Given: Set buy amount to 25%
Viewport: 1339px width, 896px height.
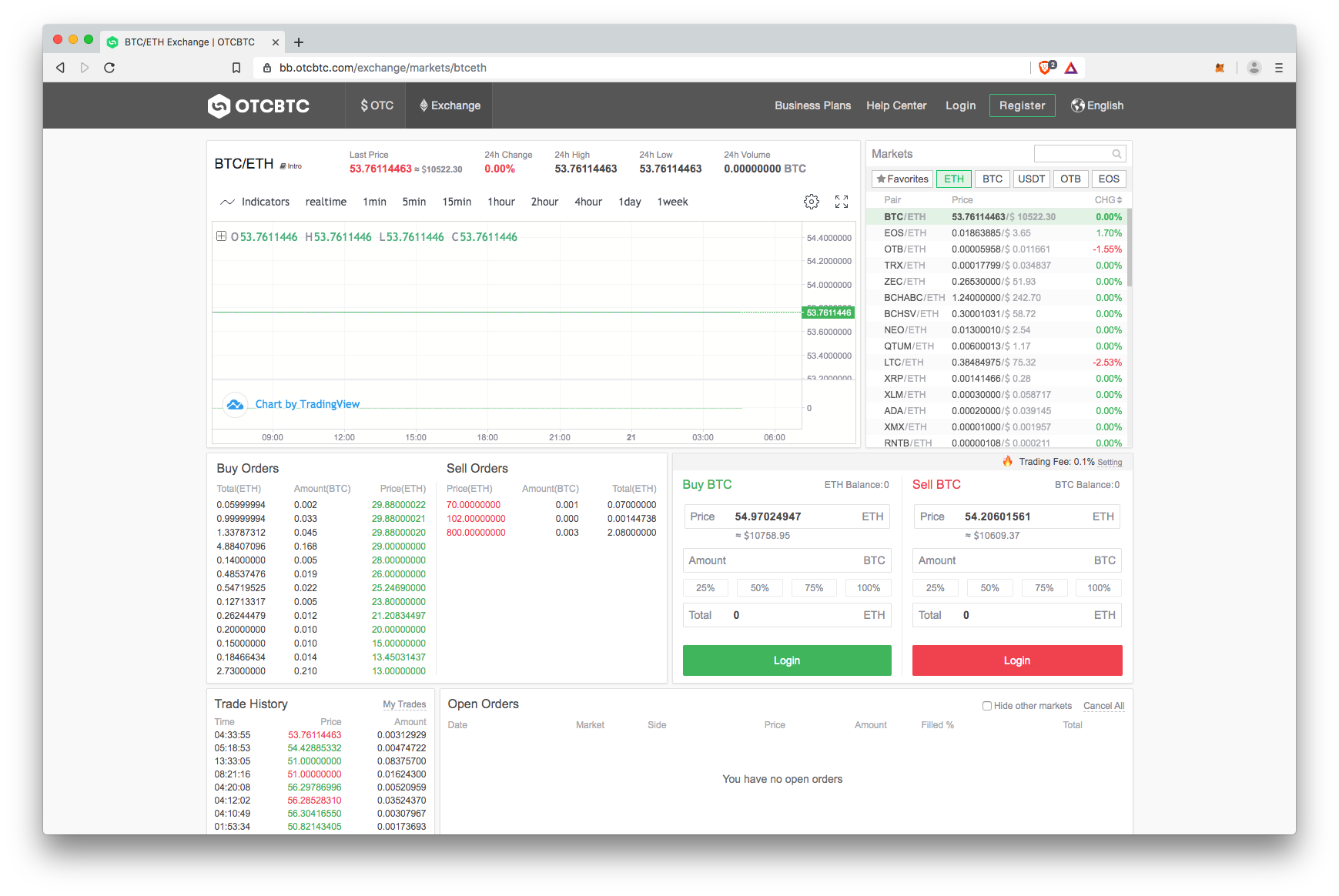Looking at the screenshot, I should [705, 588].
